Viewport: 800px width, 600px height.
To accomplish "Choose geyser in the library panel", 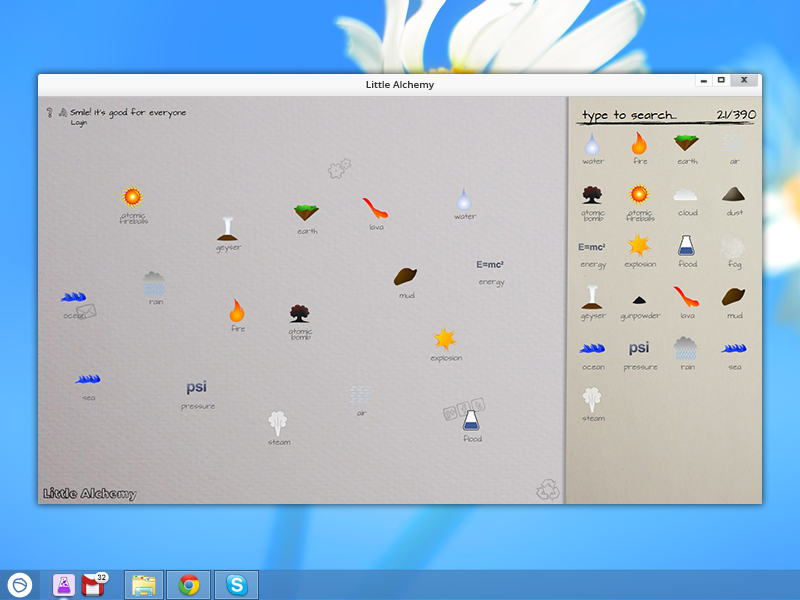I will (592, 303).
